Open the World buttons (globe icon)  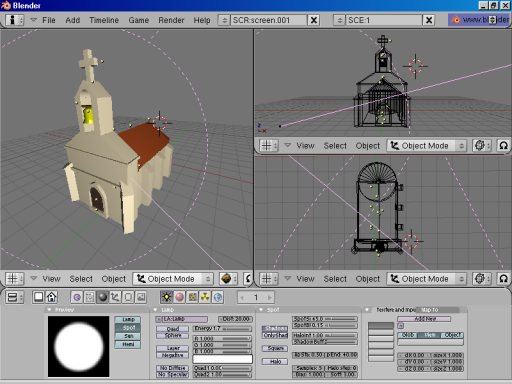click(x=218, y=297)
